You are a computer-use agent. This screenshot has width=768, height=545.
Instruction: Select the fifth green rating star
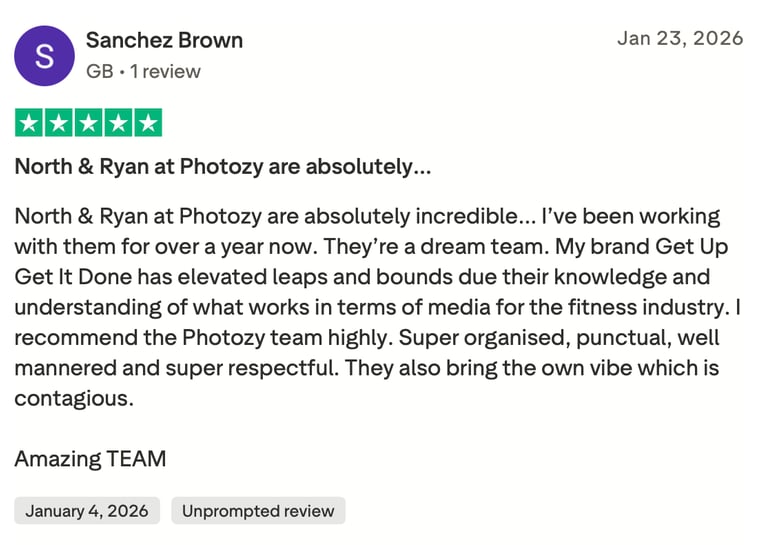(148, 124)
